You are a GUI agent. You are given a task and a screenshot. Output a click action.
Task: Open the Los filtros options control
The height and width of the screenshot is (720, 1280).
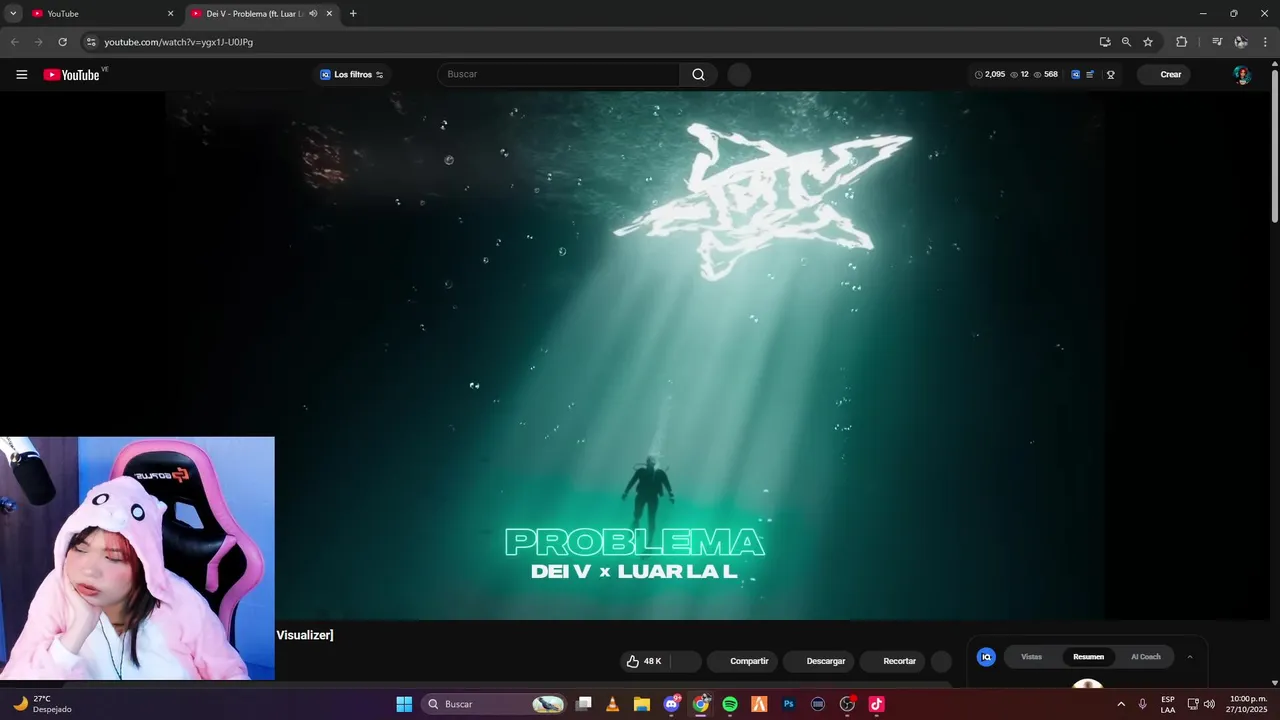point(351,75)
